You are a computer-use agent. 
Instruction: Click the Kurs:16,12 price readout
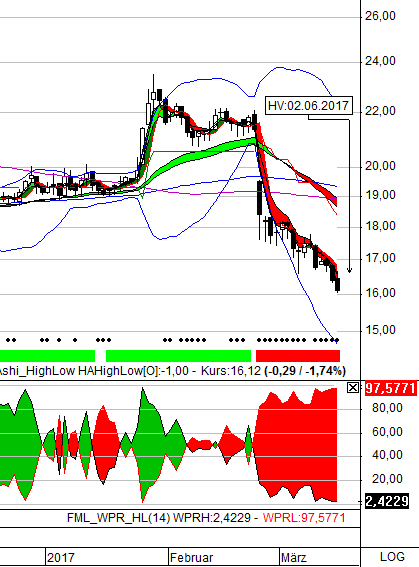click(231, 371)
